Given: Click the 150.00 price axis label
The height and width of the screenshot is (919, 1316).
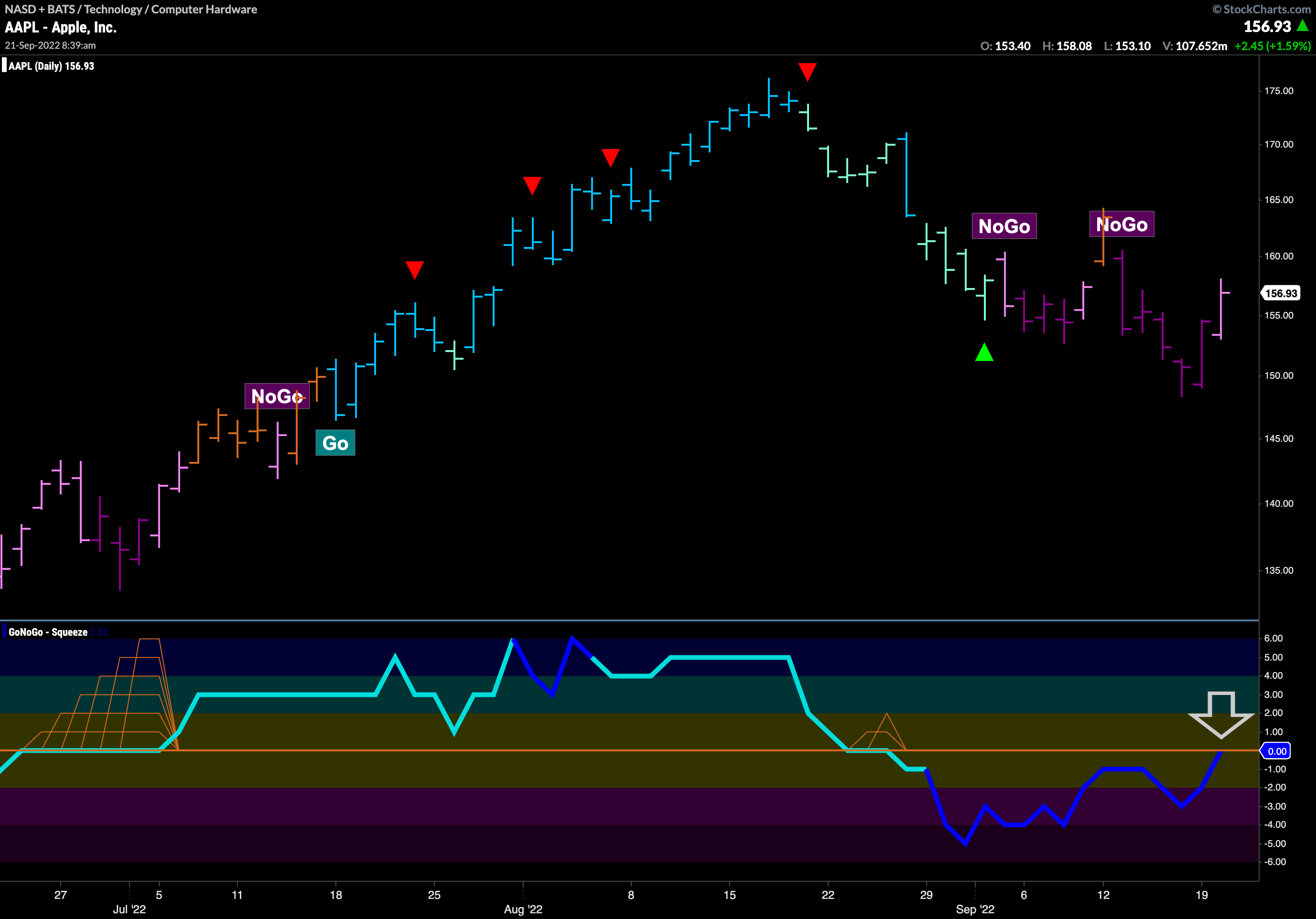Looking at the screenshot, I should tap(1279, 376).
